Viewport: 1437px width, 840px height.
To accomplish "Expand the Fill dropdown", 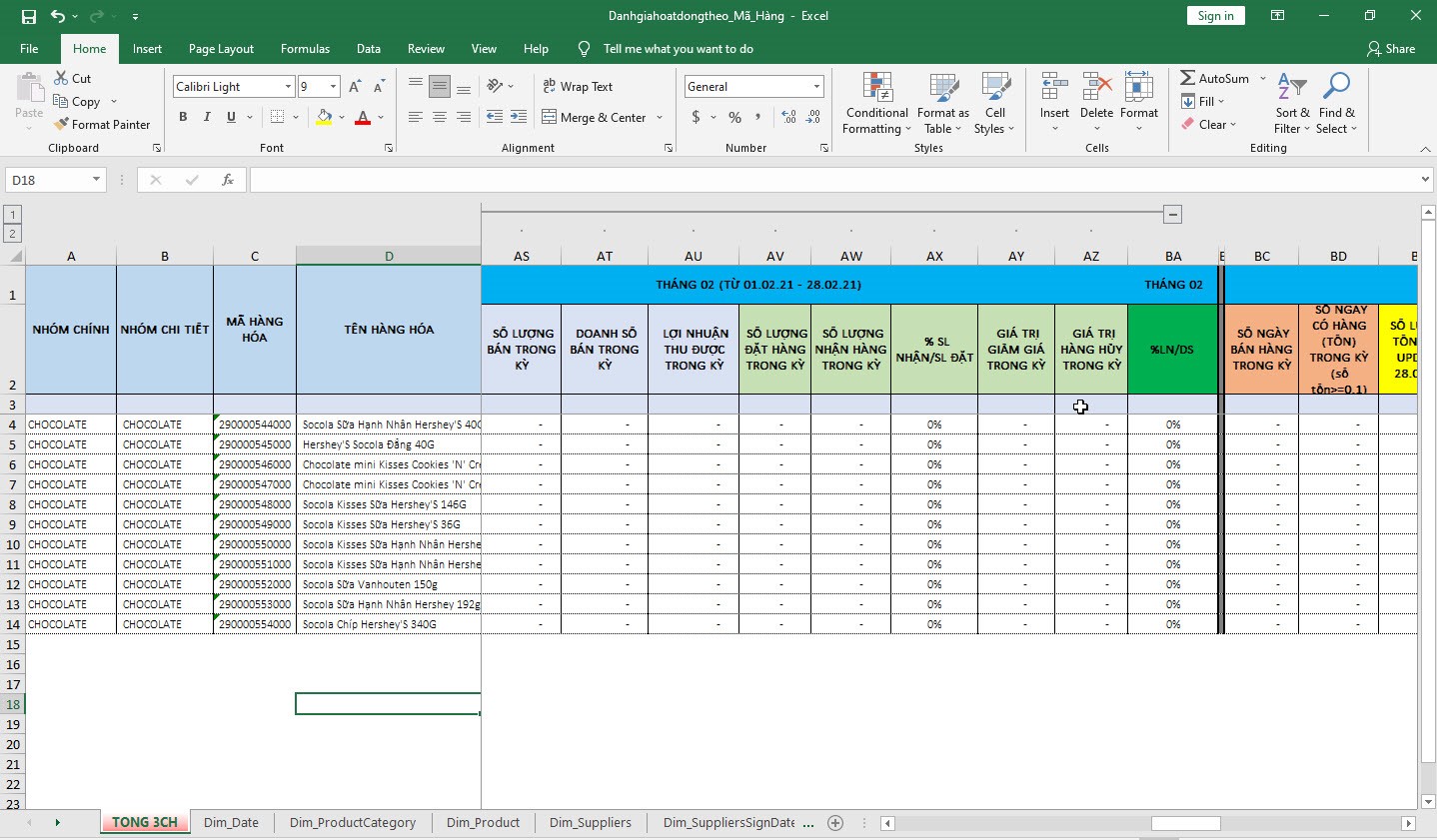I will pyautogui.click(x=1221, y=102).
